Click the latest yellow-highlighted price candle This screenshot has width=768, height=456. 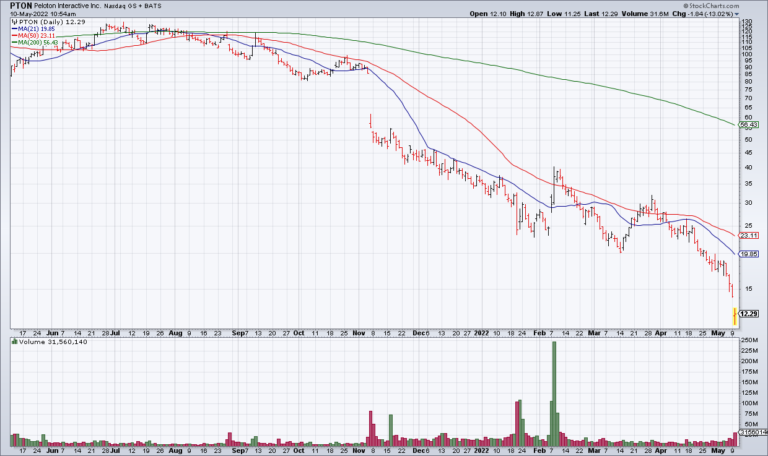tap(735, 317)
